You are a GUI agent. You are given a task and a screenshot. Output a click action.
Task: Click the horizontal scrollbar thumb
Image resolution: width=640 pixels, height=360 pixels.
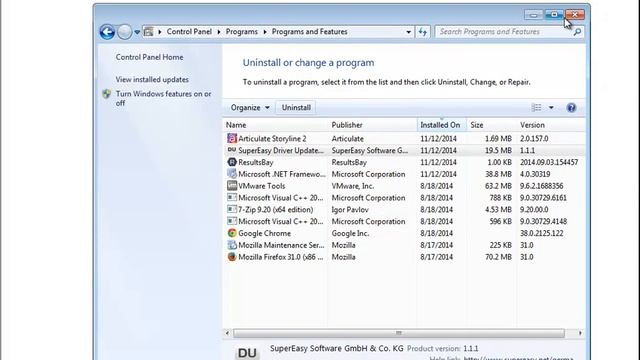point(399,333)
